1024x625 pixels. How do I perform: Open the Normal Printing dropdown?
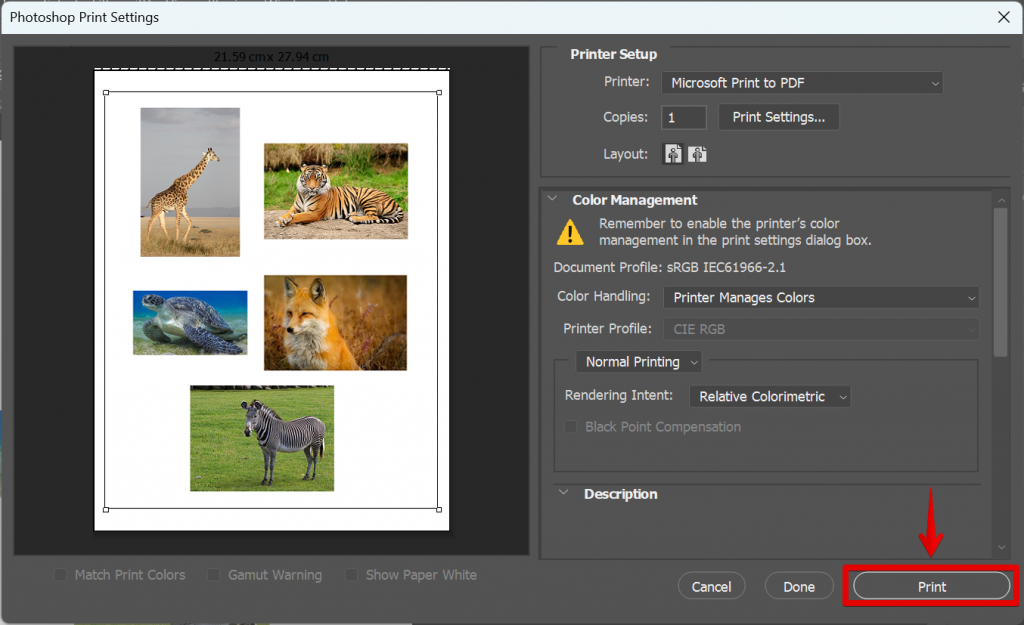pos(638,361)
